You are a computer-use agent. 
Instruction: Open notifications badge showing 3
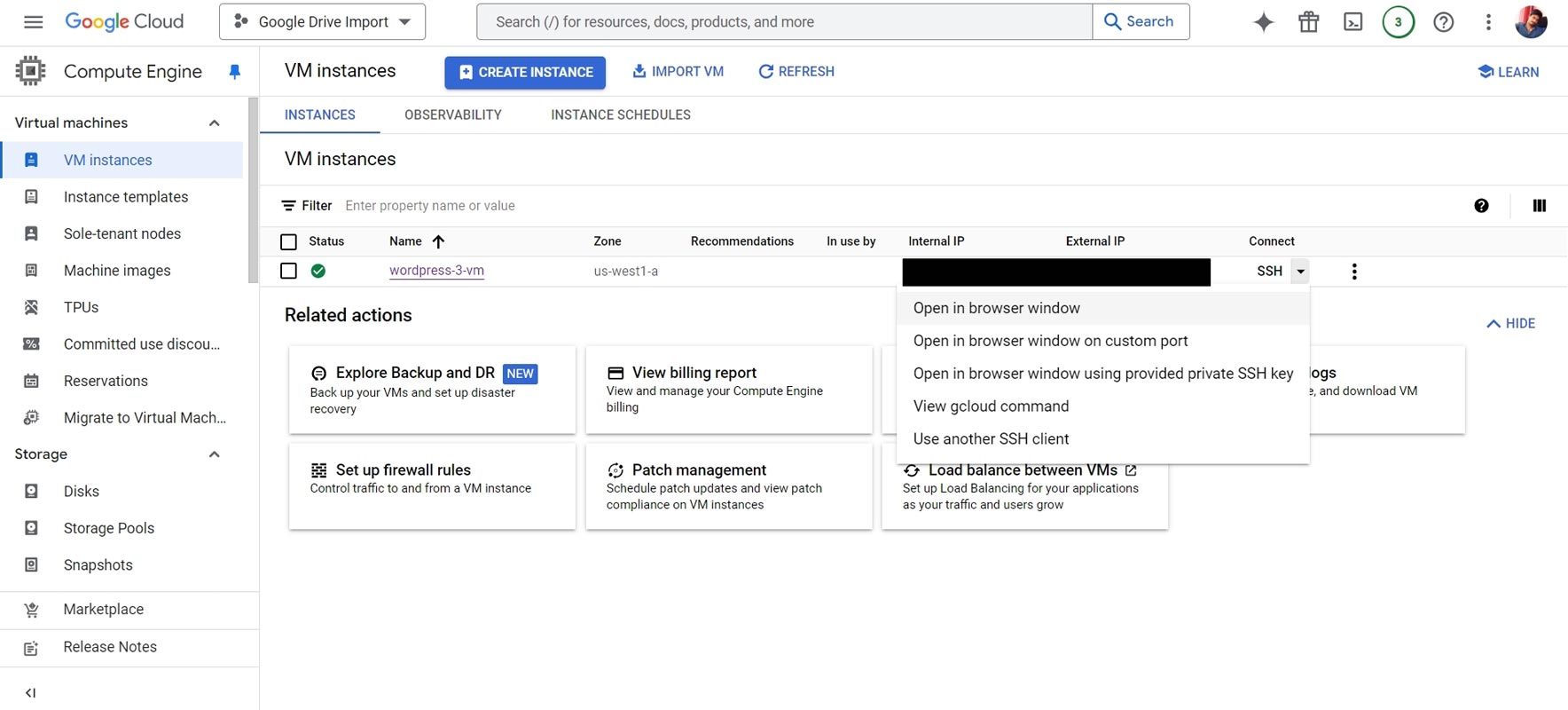(1399, 22)
